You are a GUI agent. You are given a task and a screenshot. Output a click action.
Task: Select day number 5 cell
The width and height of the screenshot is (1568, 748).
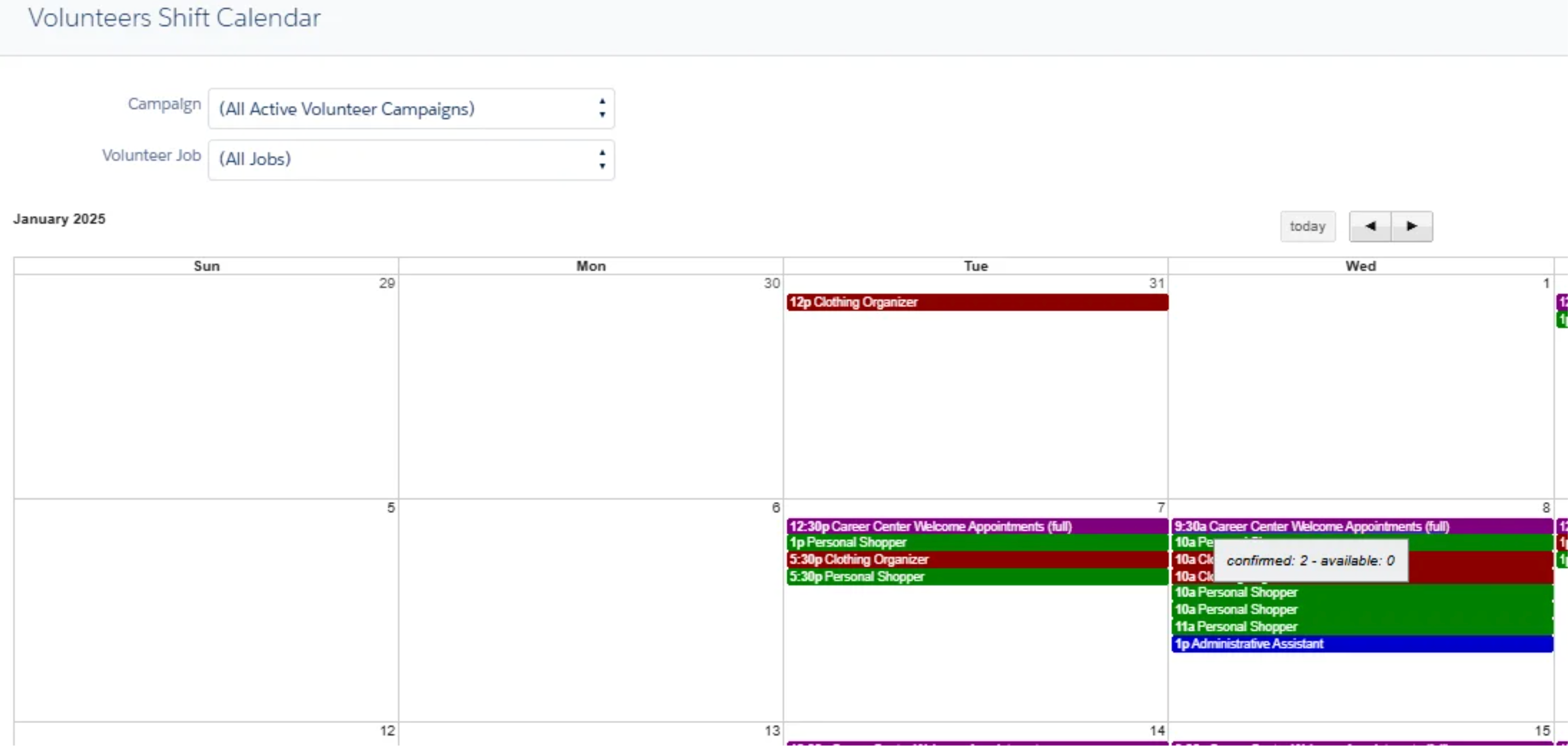coord(206,611)
